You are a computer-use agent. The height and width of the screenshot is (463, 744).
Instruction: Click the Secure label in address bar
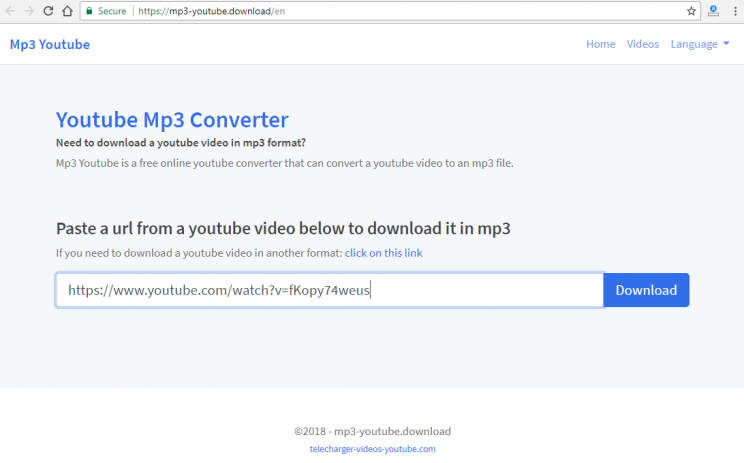click(x=112, y=11)
